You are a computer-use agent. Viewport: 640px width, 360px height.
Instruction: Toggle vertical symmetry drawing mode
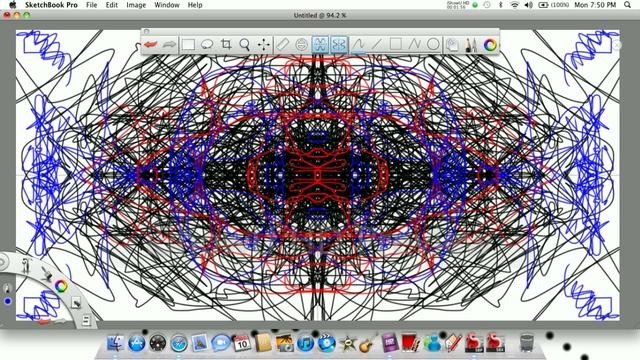pyautogui.click(x=320, y=44)
